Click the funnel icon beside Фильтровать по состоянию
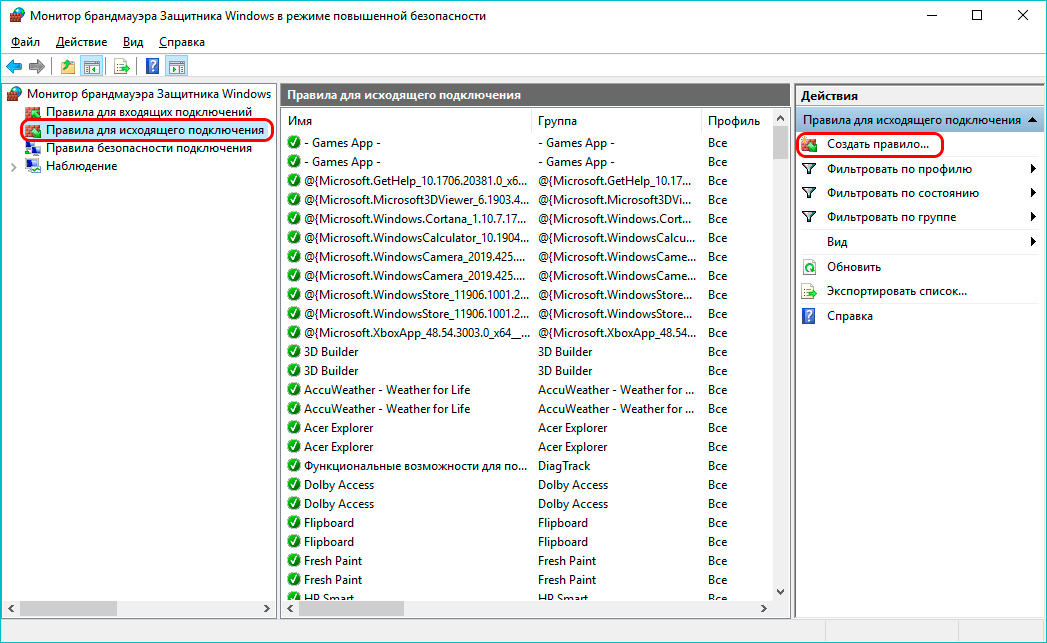Image resolution: width=1047 pixels, height=643 pixels. click(809, 193)
